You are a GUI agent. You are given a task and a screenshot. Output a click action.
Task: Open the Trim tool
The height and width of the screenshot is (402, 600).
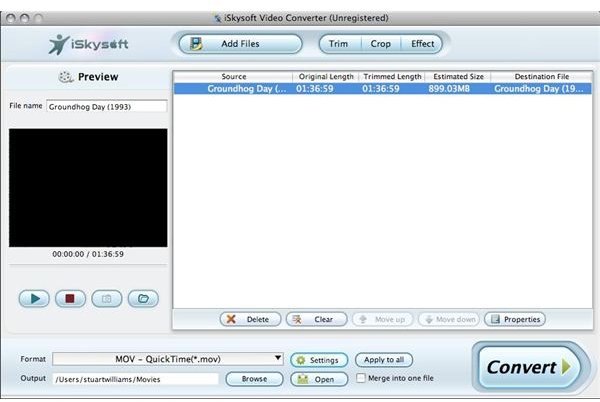[x=339, y=44]
